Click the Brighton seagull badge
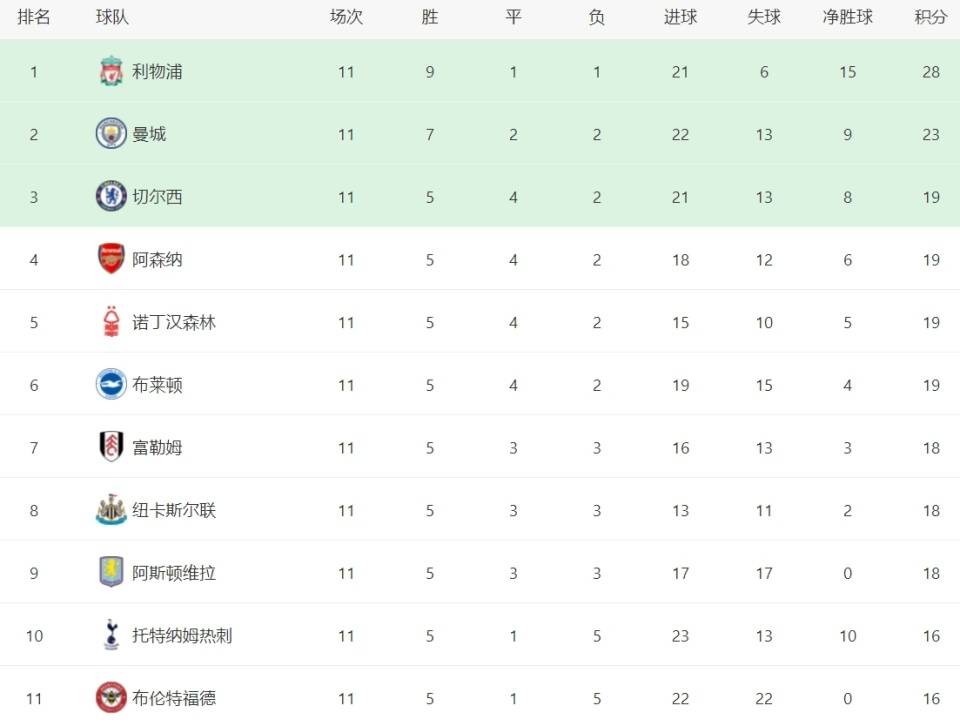 [x=111, y=384]
